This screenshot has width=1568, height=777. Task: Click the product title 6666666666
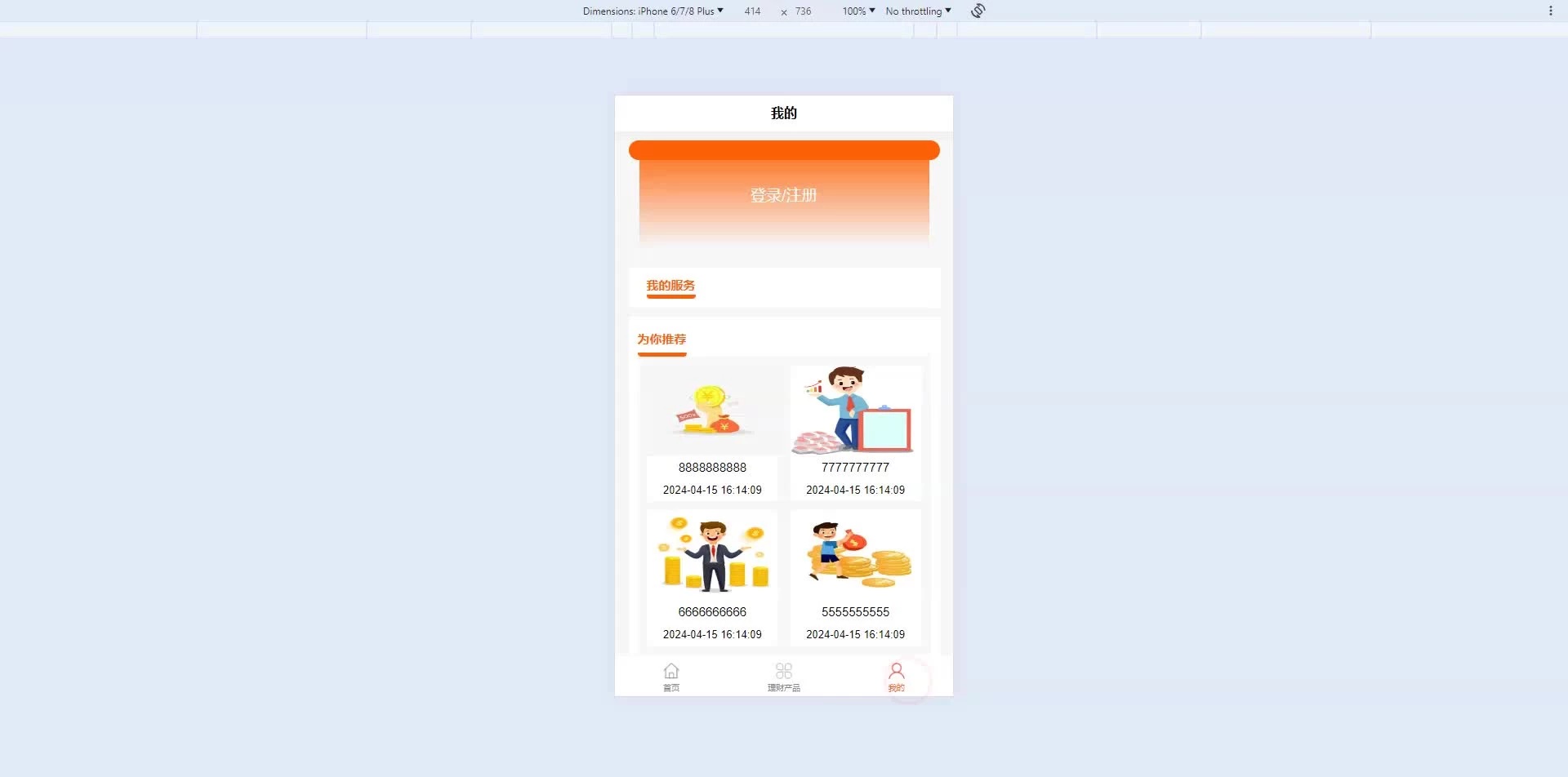pos(712,612)
